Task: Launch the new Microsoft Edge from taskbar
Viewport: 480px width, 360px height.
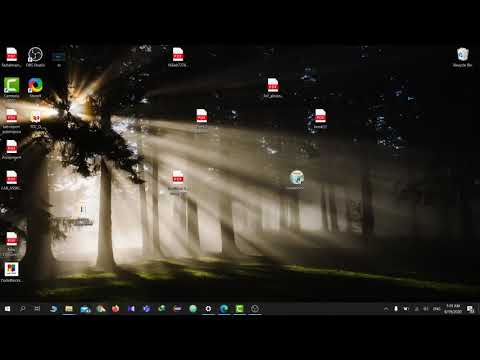Action: [224, 309]
